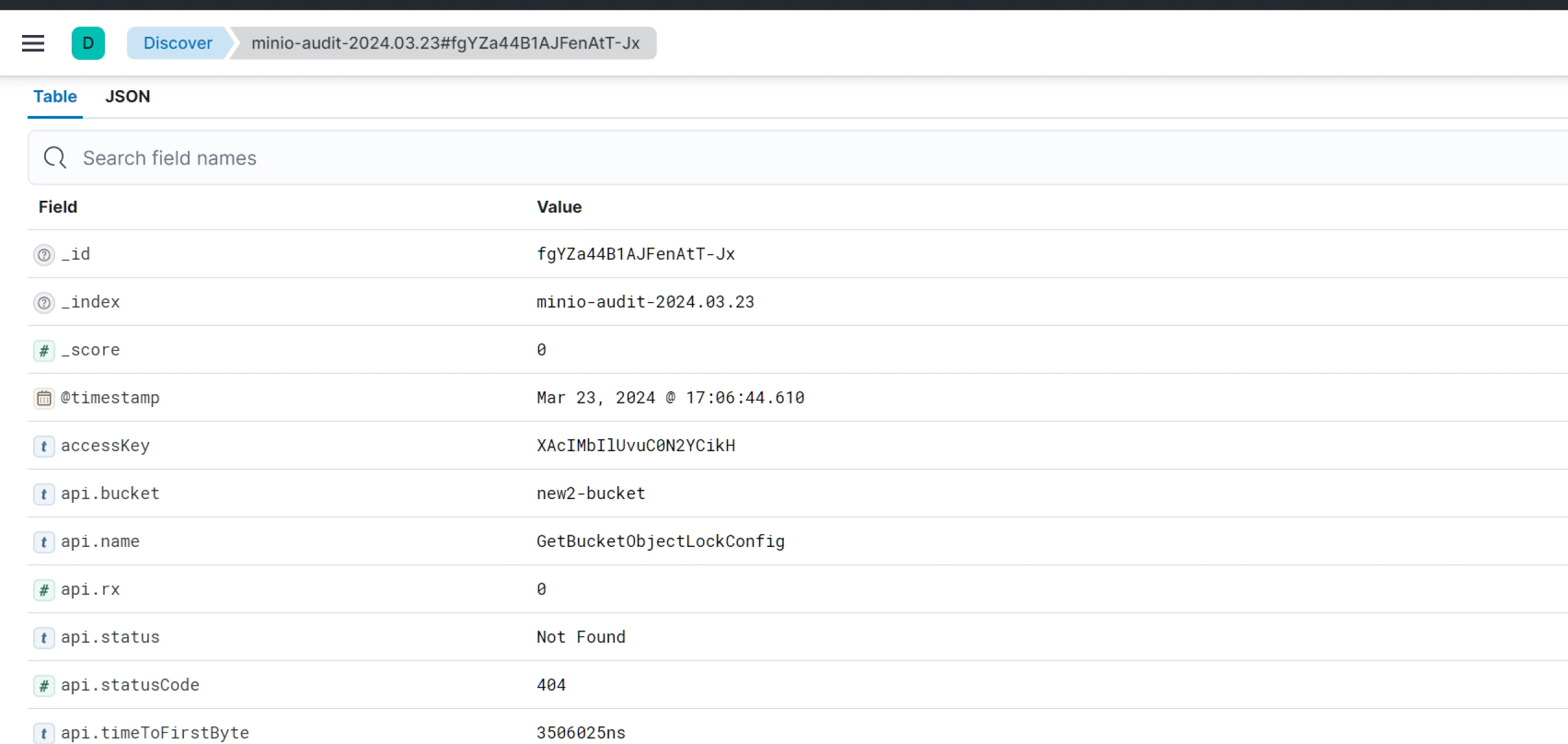Select the Table tab
The height and width of the screenshot is (744, 1568).
tap(55, 96)
